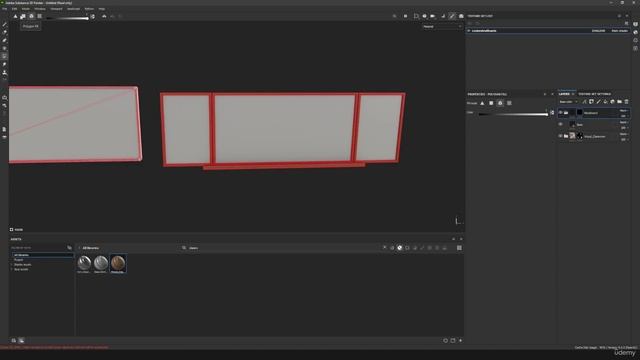Open the Window menu
Viewport: 640px width, 360px height.
pos(40,9)
